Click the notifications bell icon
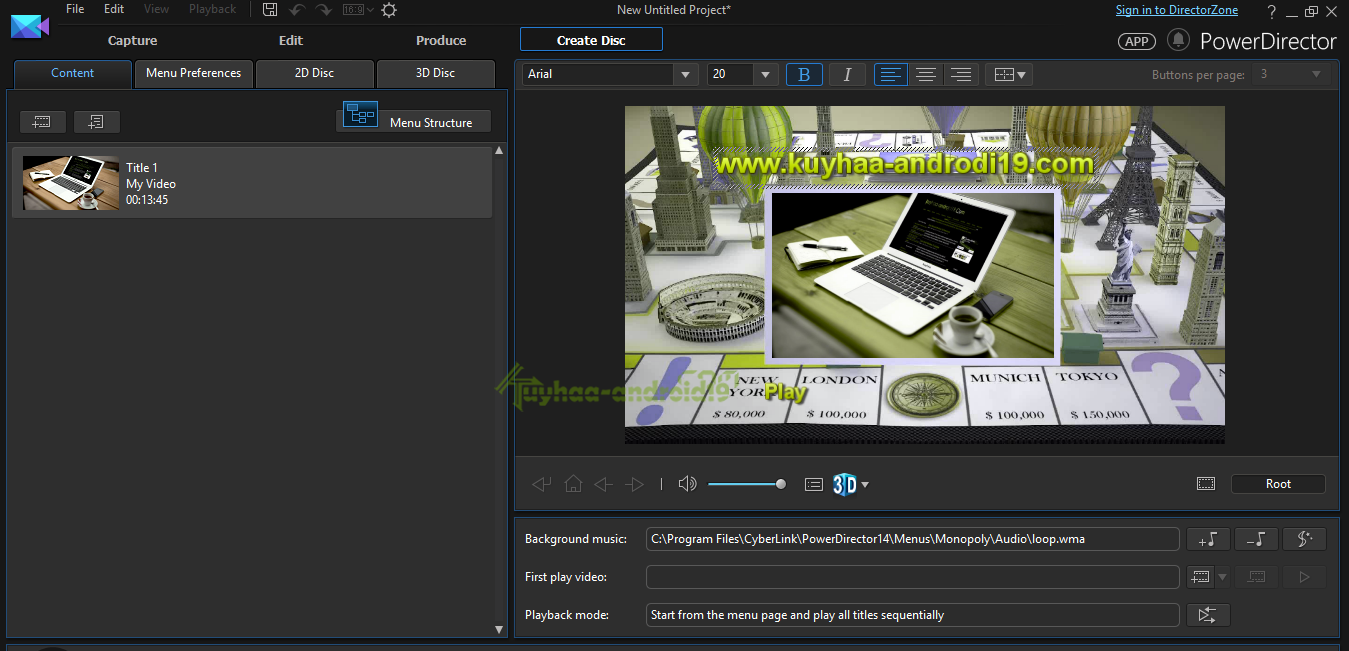The width and height of the screenshot is (1349, 651). click(1178, 40)
